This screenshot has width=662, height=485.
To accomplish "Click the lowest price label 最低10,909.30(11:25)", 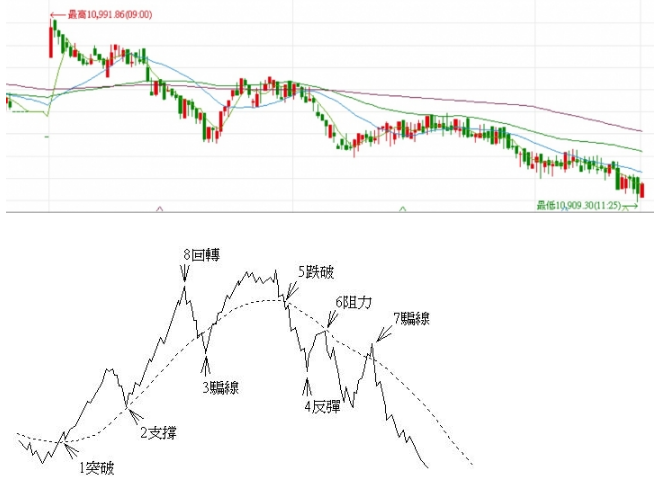I will (579, 206).
